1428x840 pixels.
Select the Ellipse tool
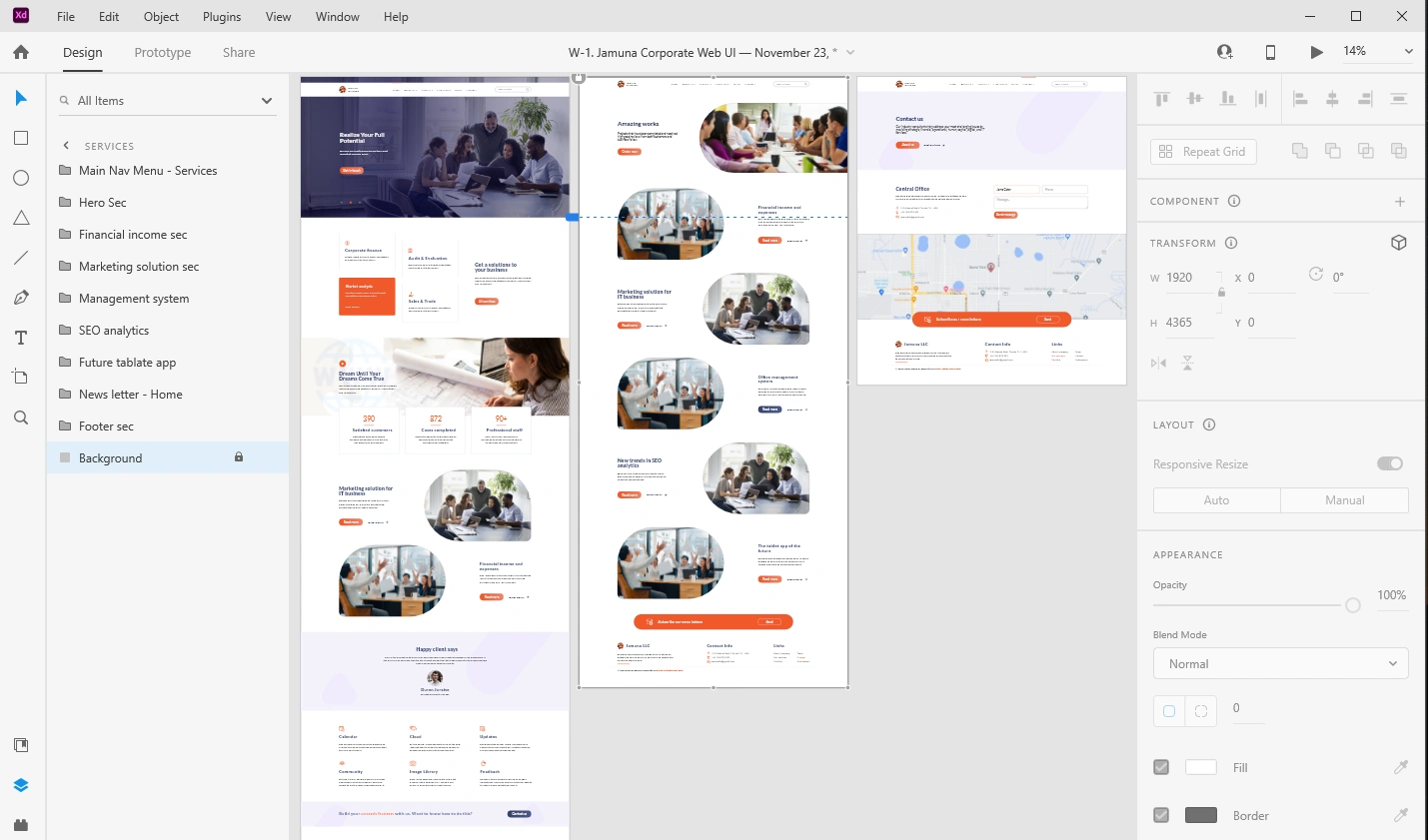coord(21,178)
